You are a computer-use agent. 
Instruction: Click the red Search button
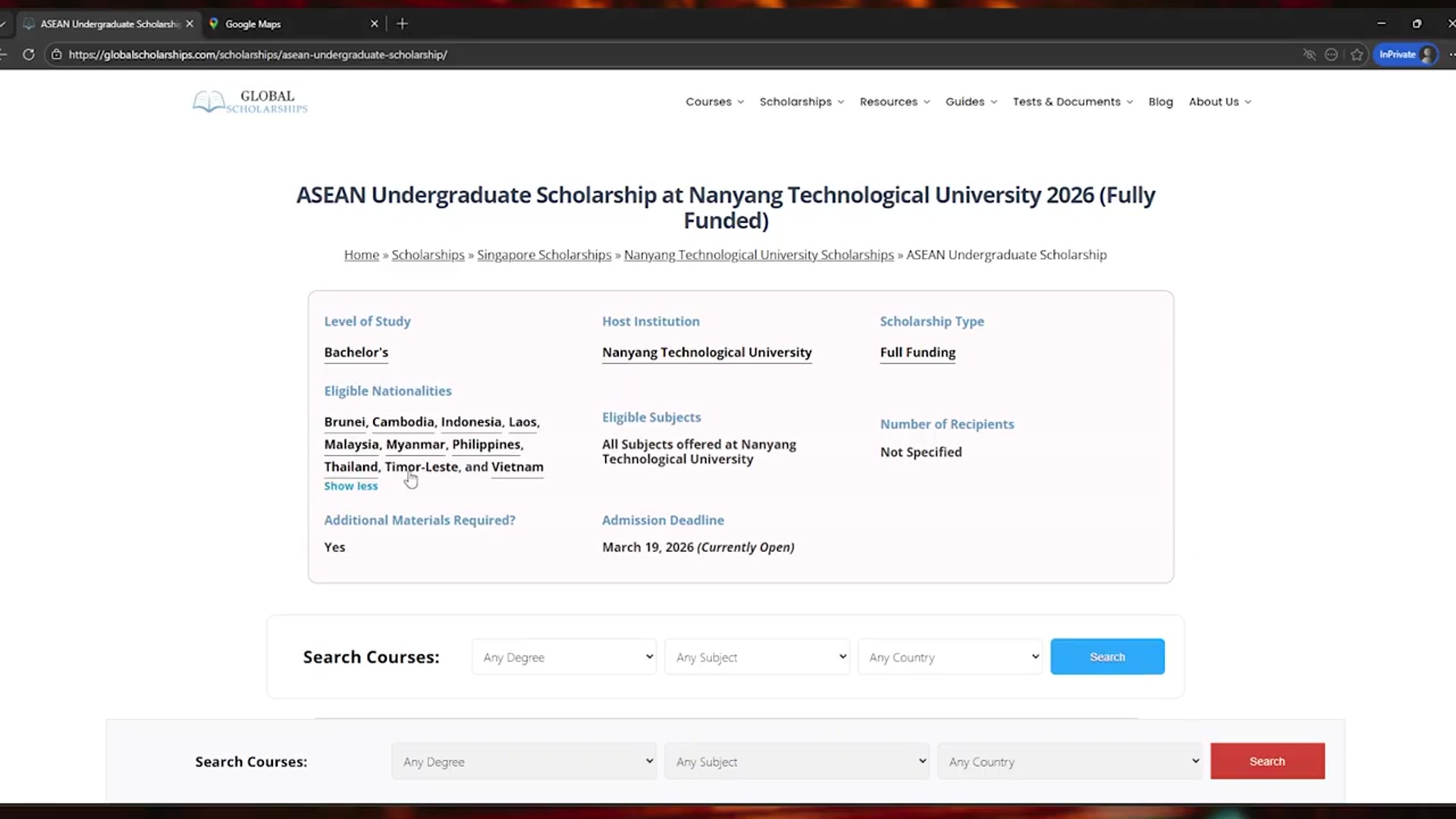(1267, 761)
